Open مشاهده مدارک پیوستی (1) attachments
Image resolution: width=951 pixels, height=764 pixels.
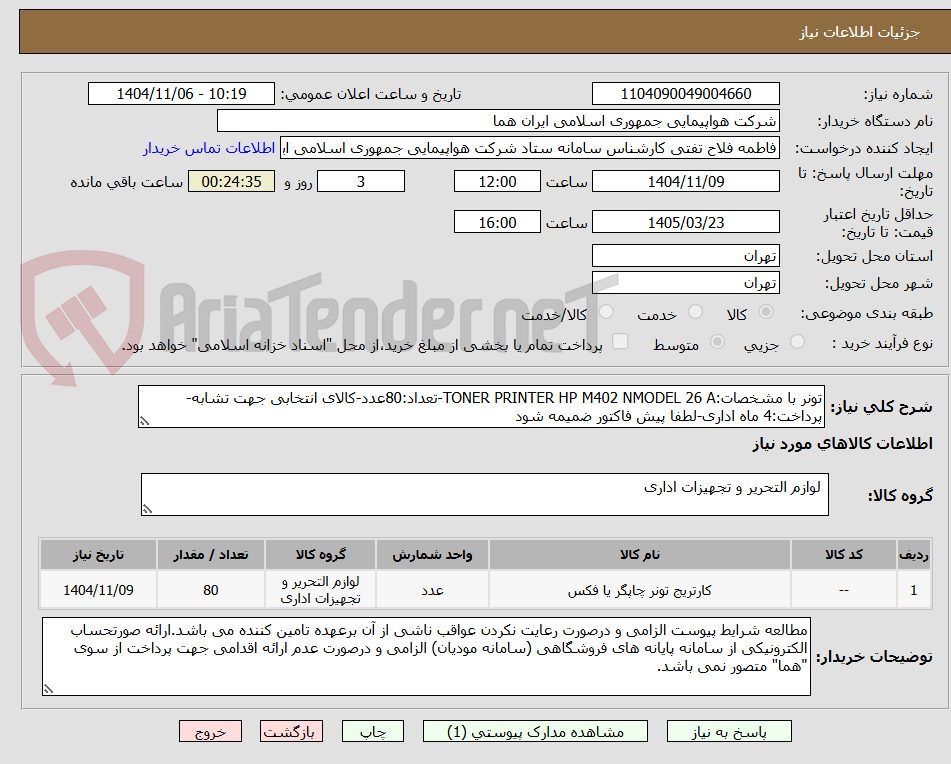click(535, 731)
